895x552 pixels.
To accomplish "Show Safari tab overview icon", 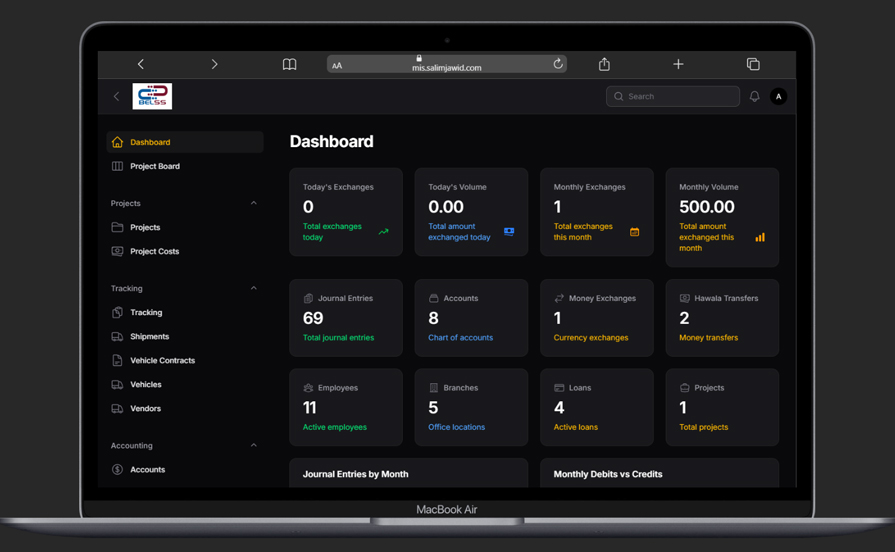I will coord(753,64).
